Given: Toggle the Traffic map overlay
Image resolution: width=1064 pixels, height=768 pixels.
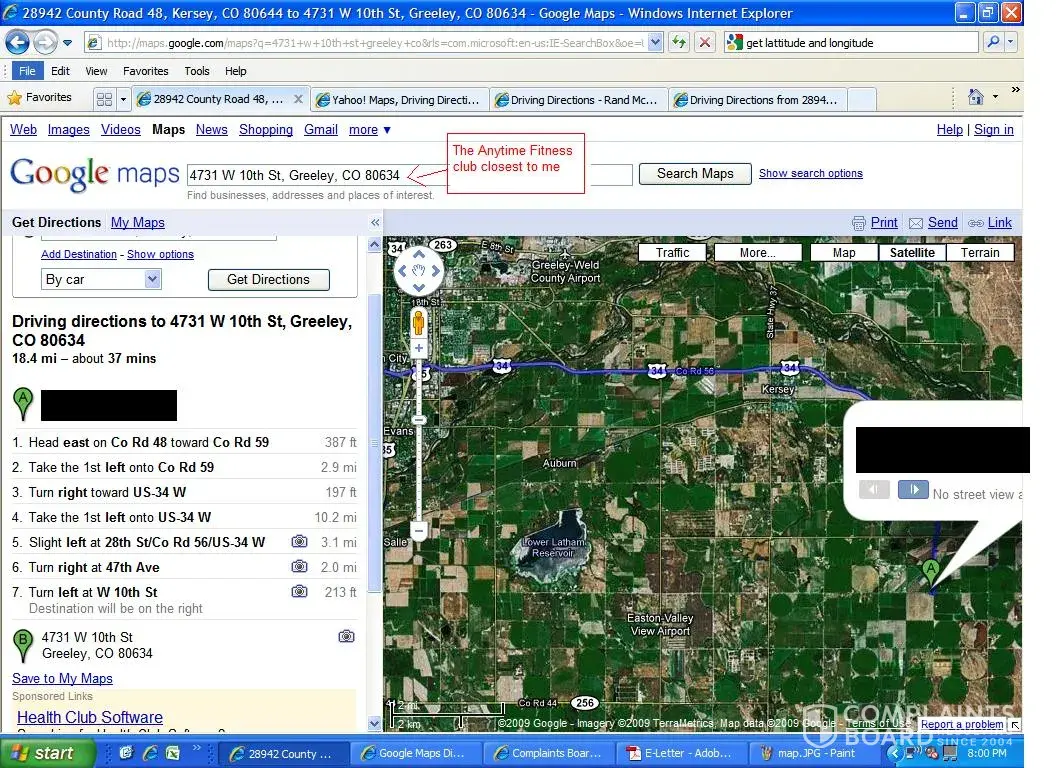Looking at the screenshot, I should click(672, 253).
